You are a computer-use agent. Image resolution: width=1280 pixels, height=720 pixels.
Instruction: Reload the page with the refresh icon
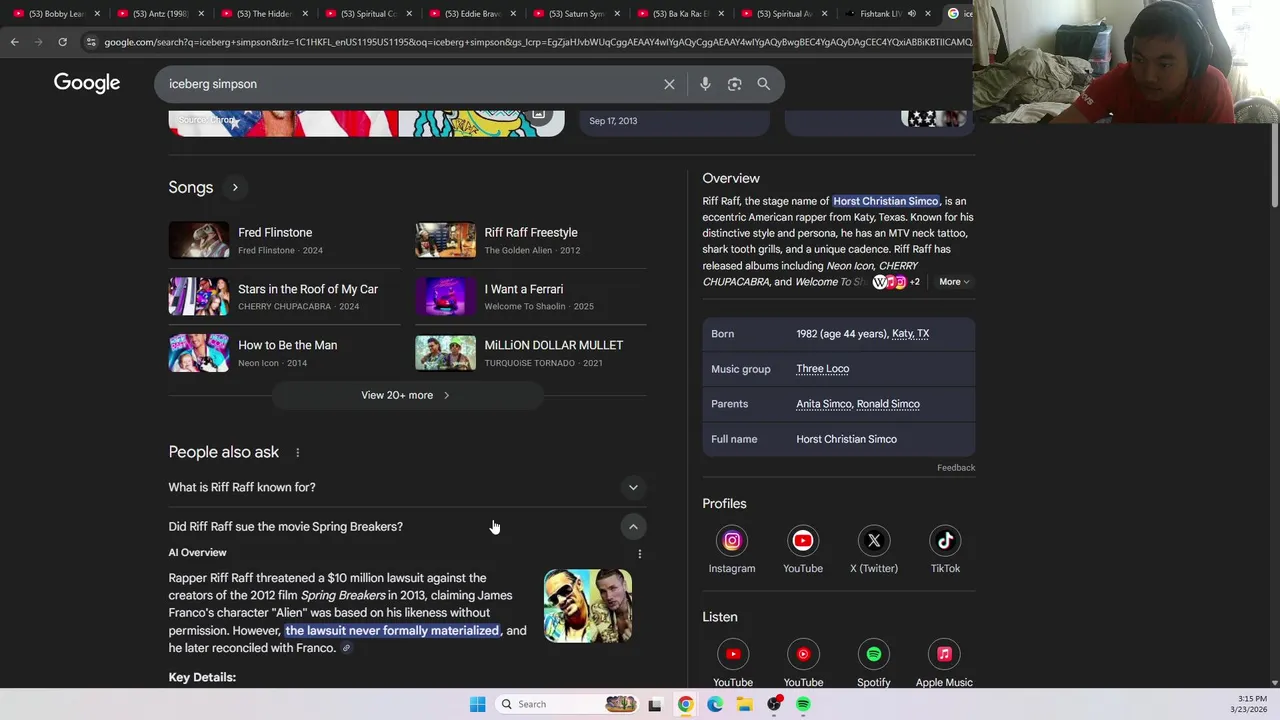point(62,42)
